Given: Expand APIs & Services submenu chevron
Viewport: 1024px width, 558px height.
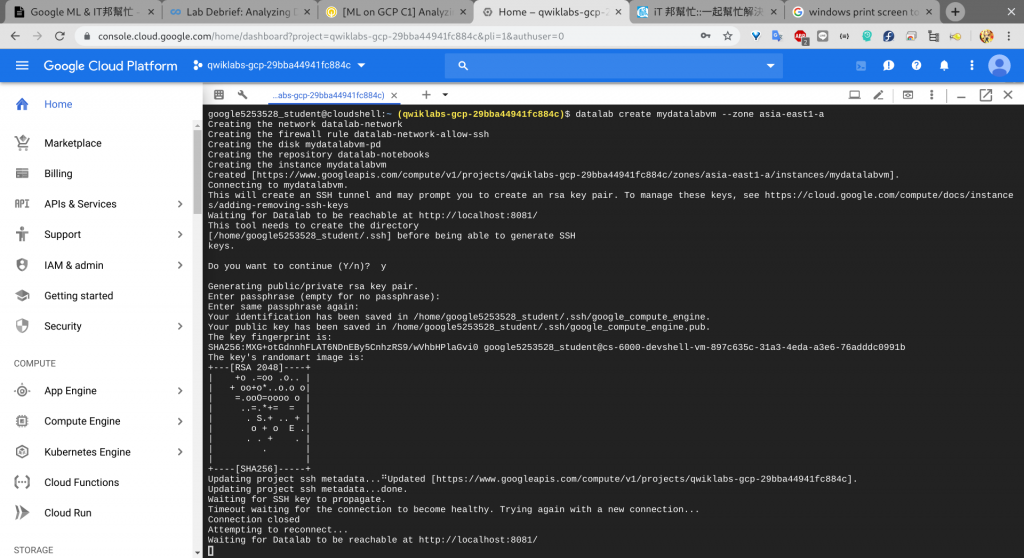Looking at the screenshot, I should [180, 204].
